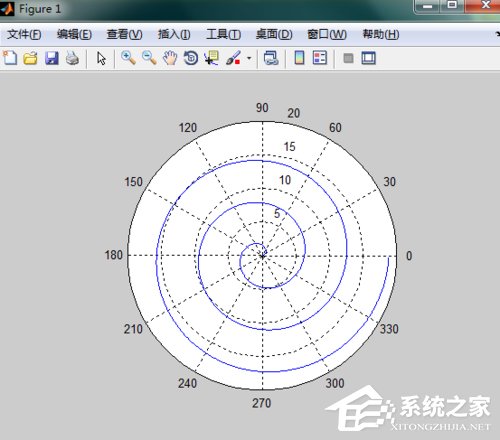500x440 pixels.
Task: Open the Brush tool color dropdown arrow
Action: pos(249,58)
